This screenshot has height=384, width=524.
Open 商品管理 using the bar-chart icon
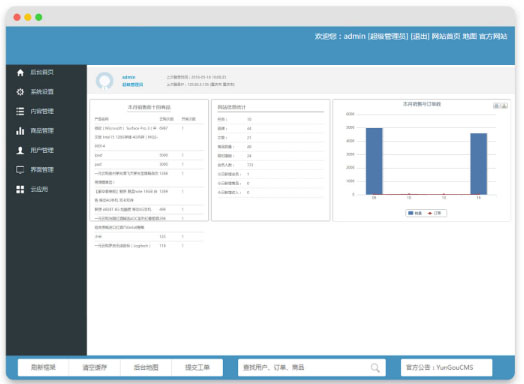tap(20, 131)
